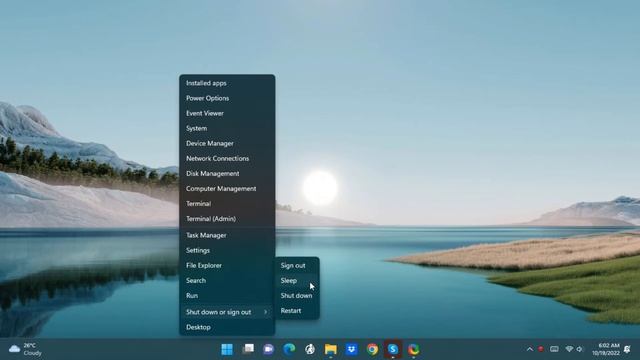
Task: Open File Explorer menu entry
Action: tap(227, 266)
